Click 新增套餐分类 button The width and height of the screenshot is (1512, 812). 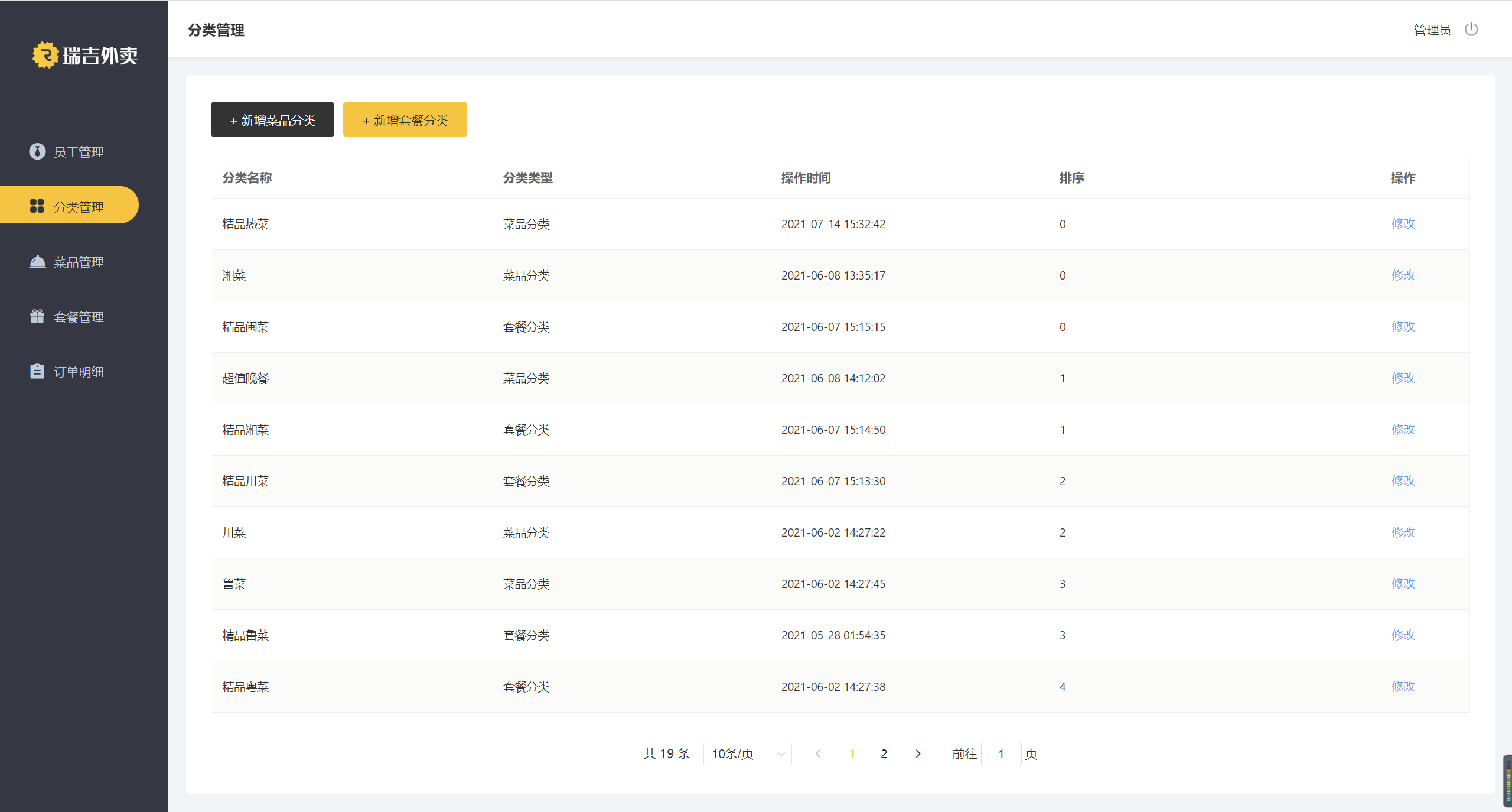coord(405,120)
